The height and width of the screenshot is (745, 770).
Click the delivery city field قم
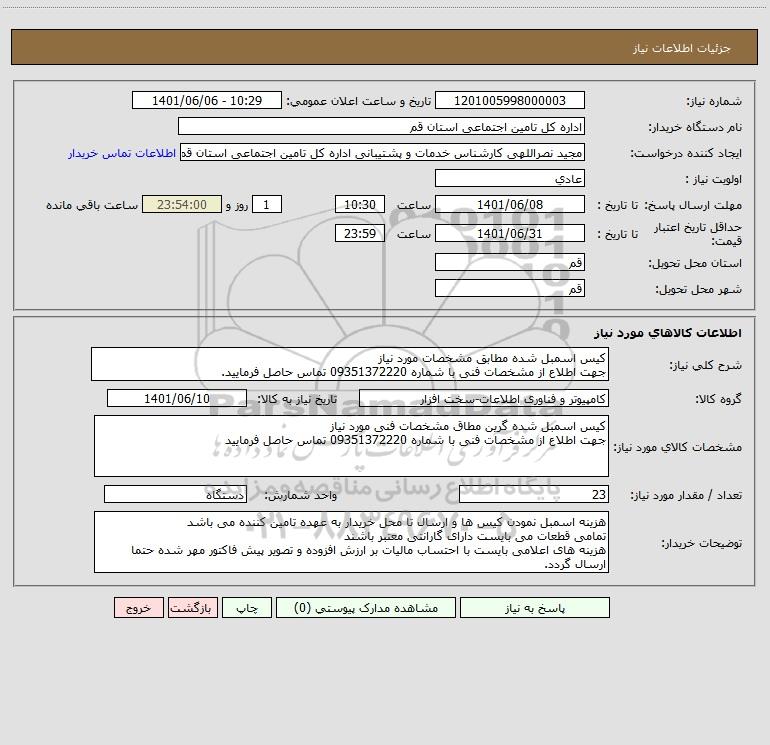point(510,288)
